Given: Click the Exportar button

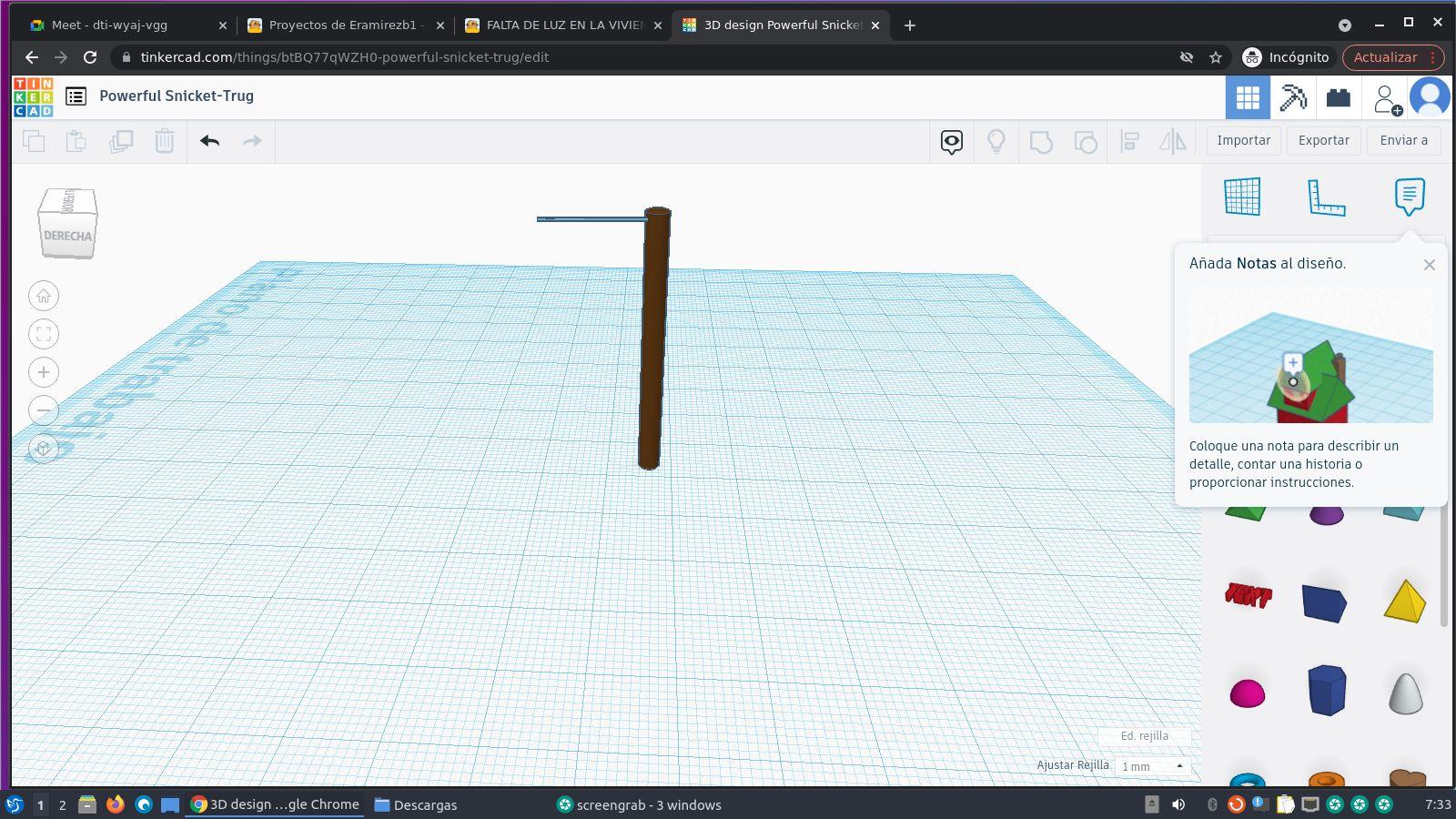Looking at the screenshot, I should (1323, 140).
